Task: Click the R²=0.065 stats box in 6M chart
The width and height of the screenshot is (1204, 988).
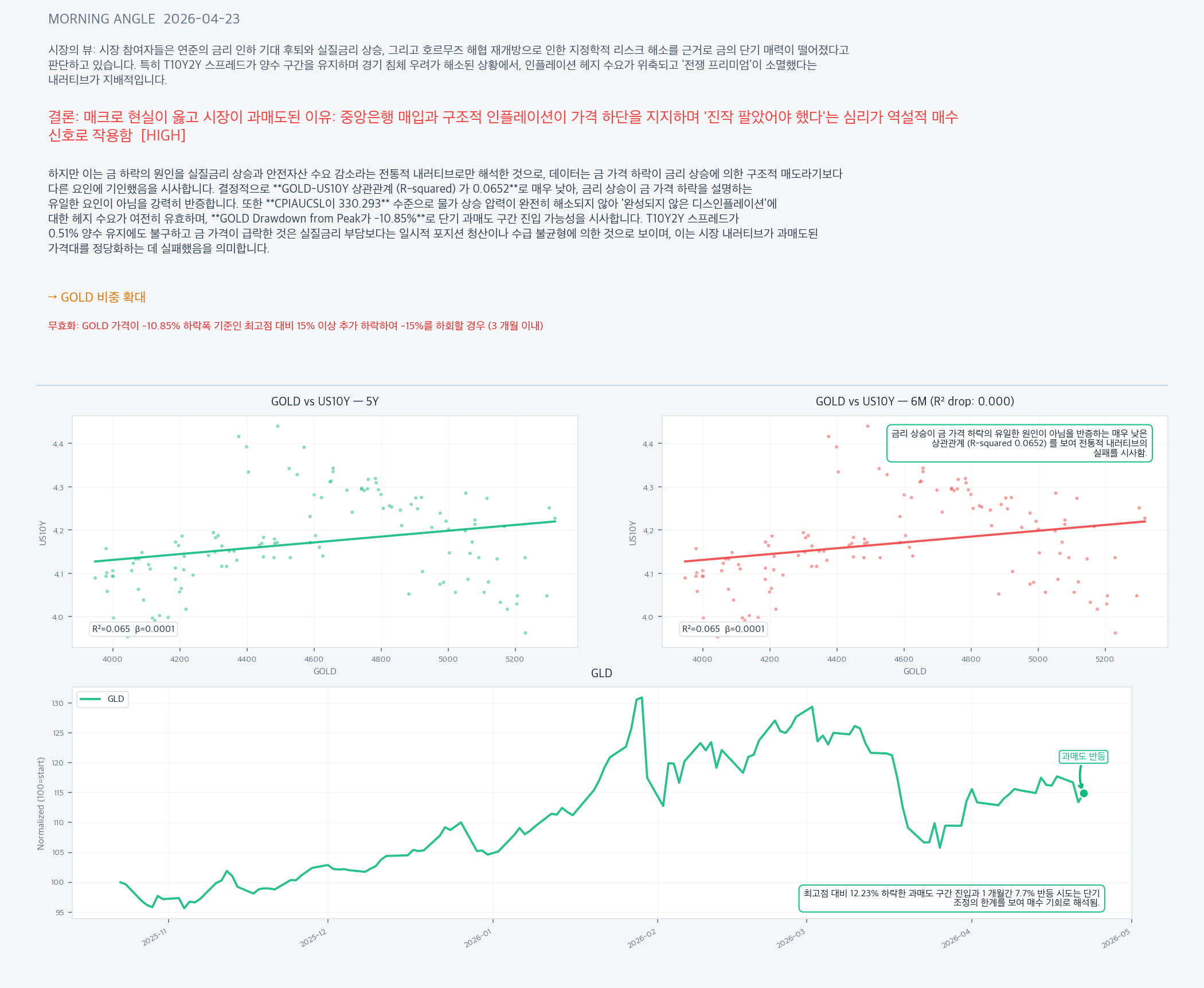Action: click(x=723, y=629)
